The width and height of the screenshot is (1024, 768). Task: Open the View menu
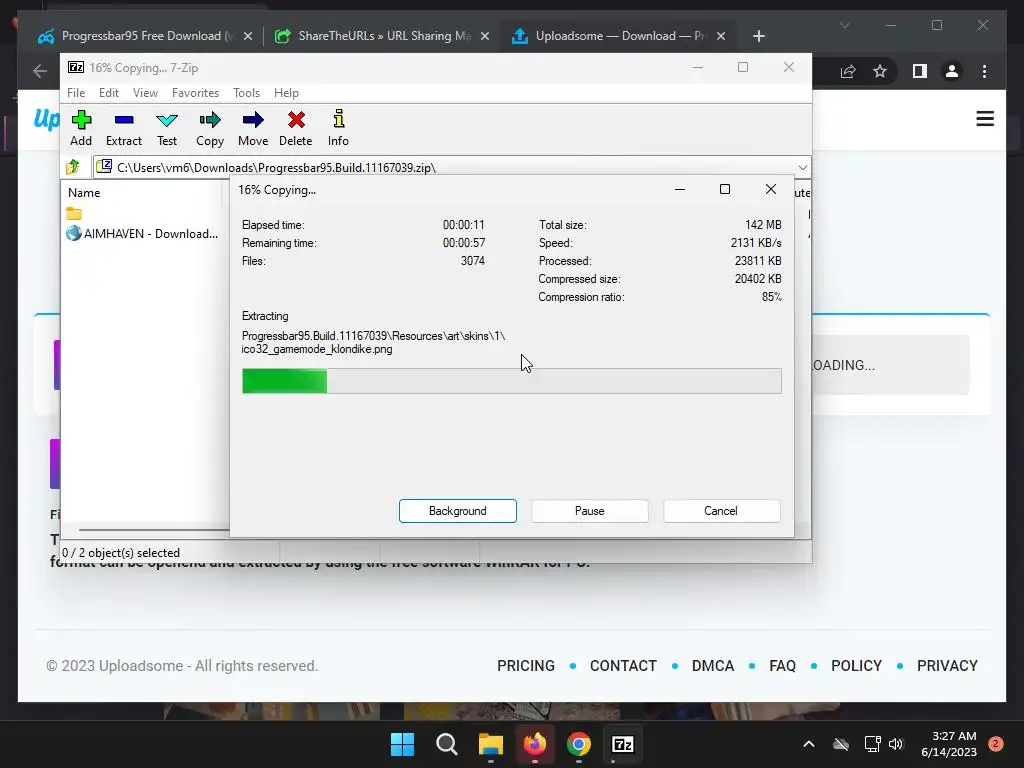click(145, 93)
